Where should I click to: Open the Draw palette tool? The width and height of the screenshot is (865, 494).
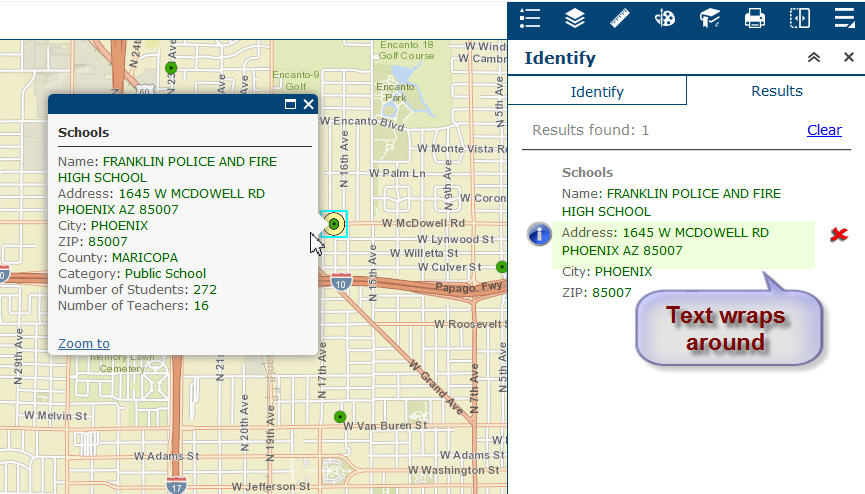point(665,18)
